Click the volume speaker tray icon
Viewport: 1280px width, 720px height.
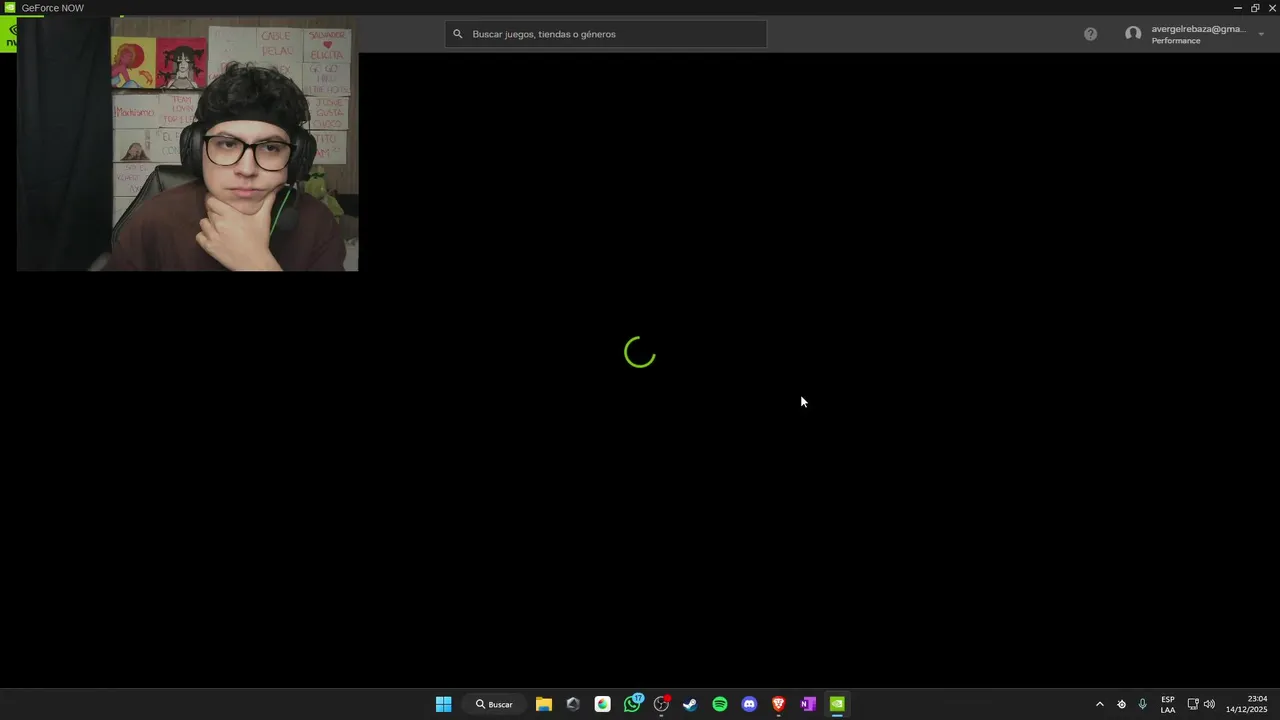(1209, 704)
